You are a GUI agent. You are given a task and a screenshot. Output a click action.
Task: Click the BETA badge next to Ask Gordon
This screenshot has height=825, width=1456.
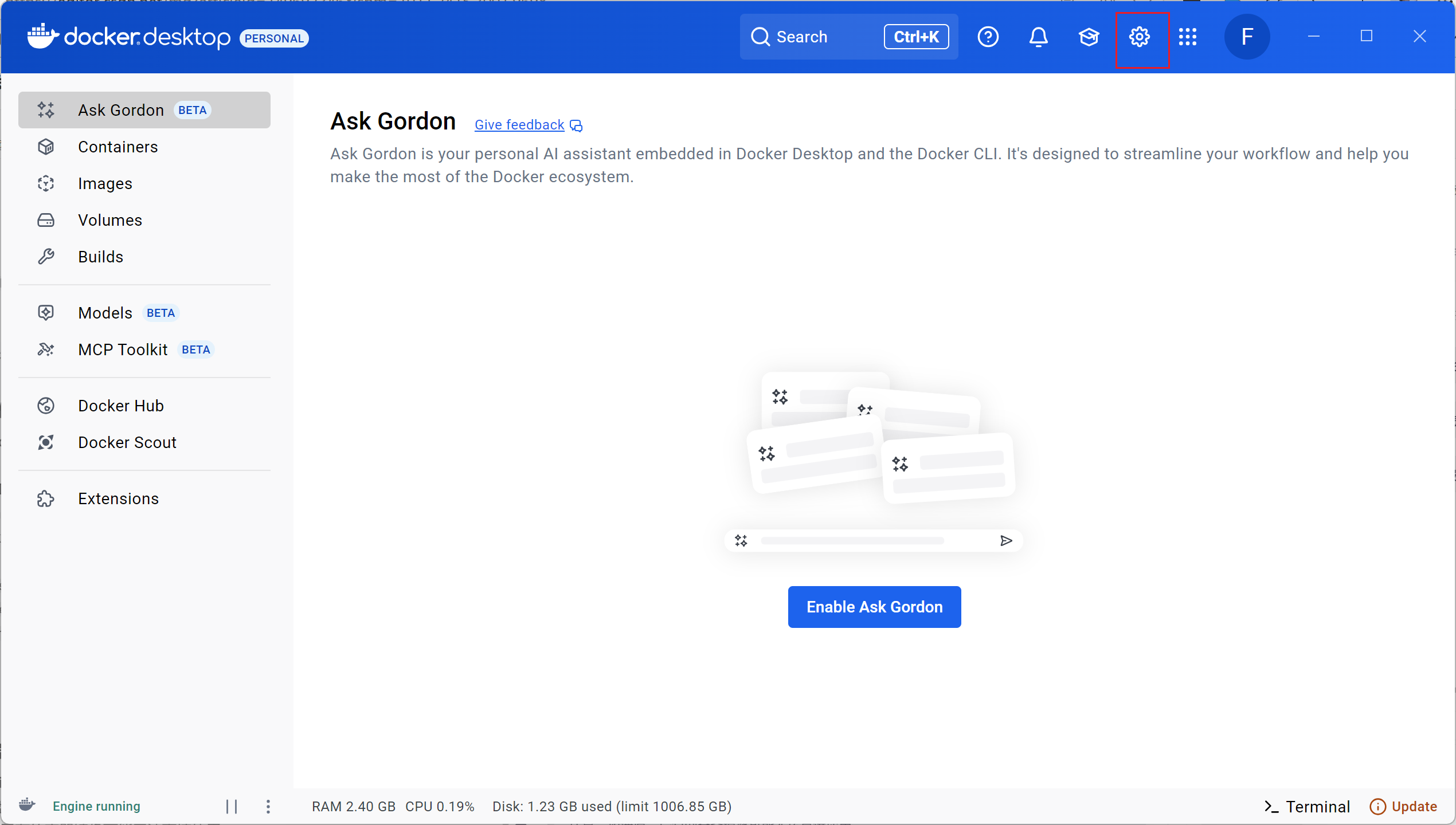(192, 110)
